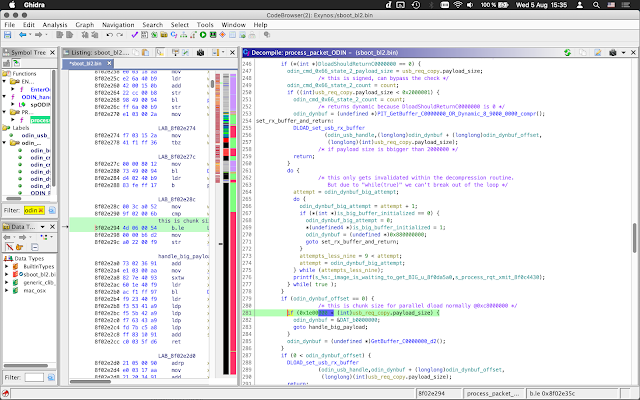Screen dimensions: 640x400
Task: Click the Listing vertical scrollbar thumb
Action: (x=212, y=84)
